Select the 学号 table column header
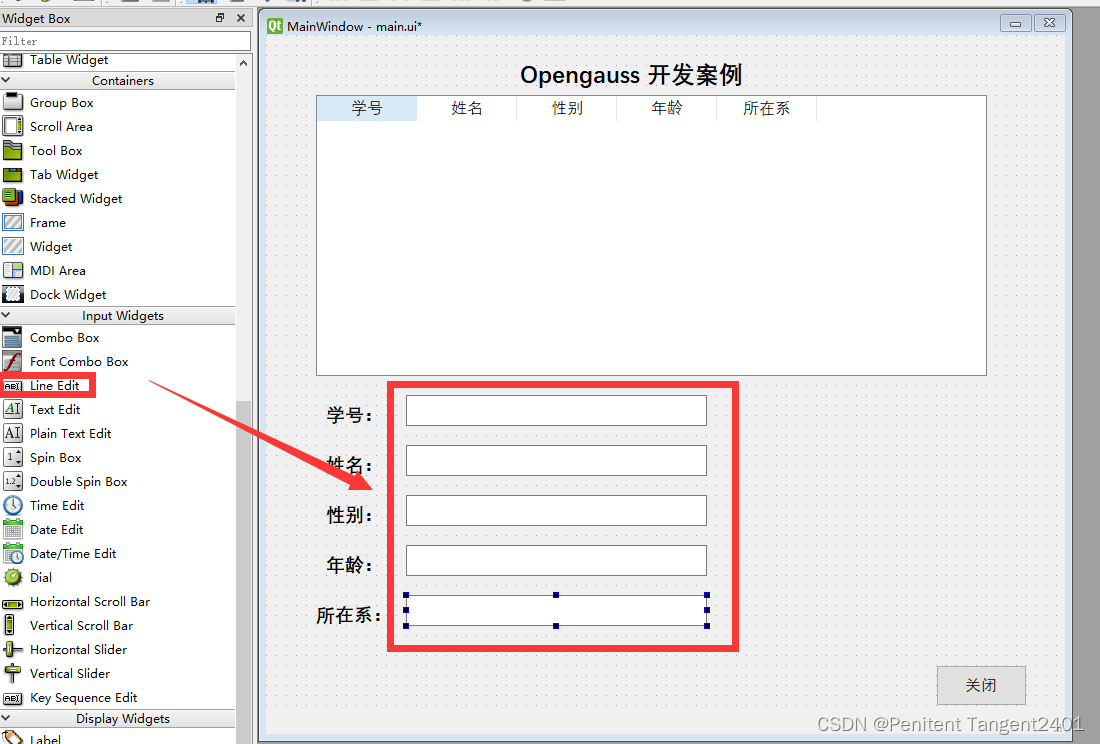 click(x=367, y=108)
